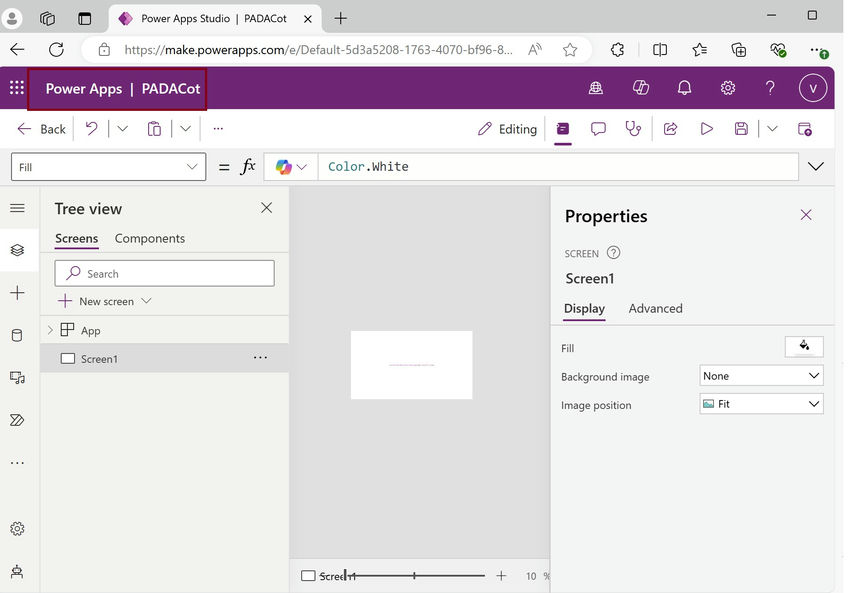The image size is (850, 593).
Task: Click the publish icon
Action: point(804,129)
